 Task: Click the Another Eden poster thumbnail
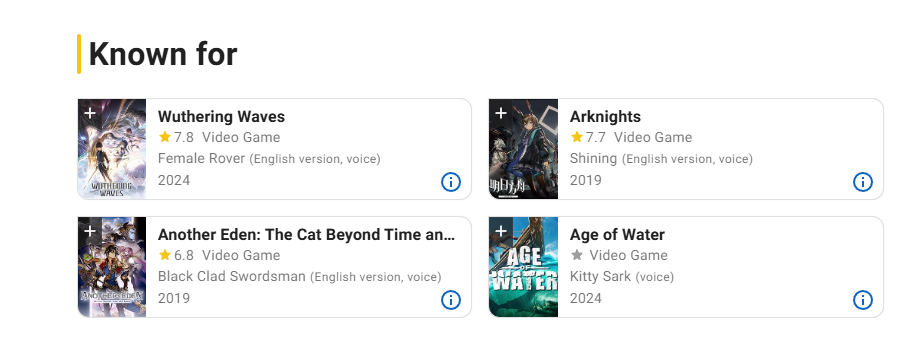pyautogui.click(x=112, y=267)
